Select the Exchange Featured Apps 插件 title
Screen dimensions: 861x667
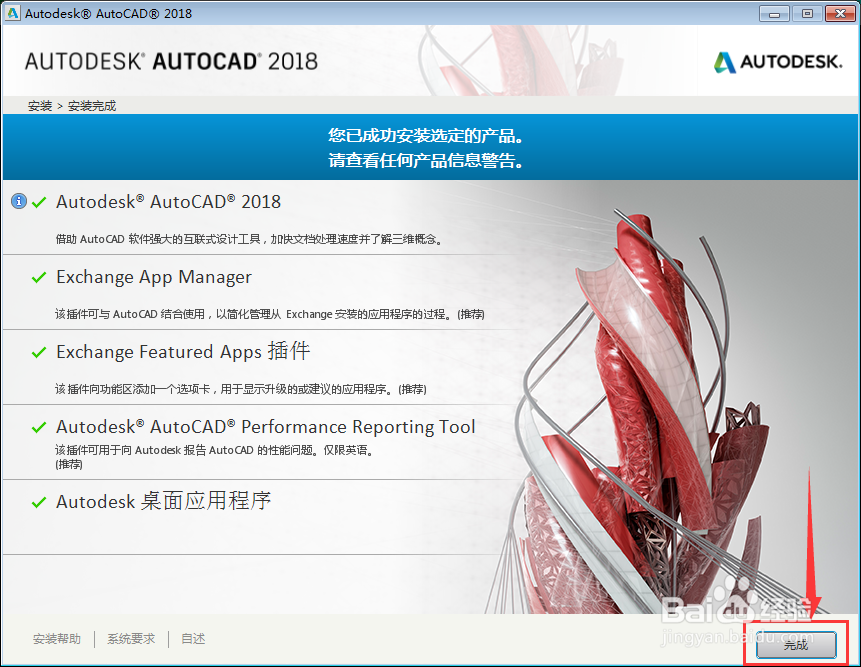click(x=183, y=351)
